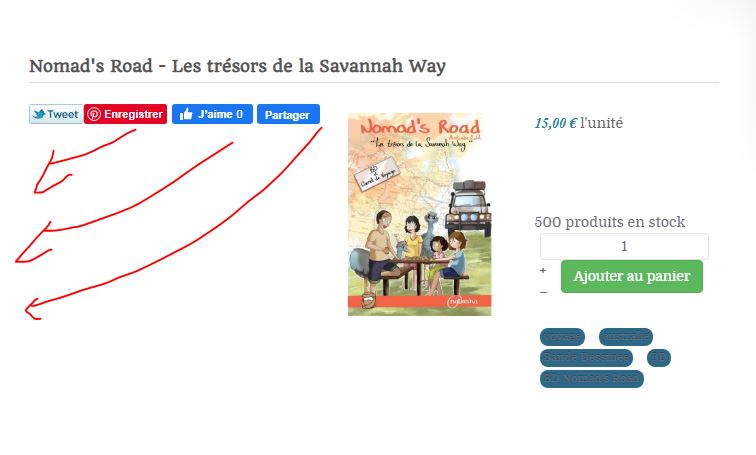
Task: Click the J'aime like count zero
Action: pyautogui.click(x=240, y=114)
